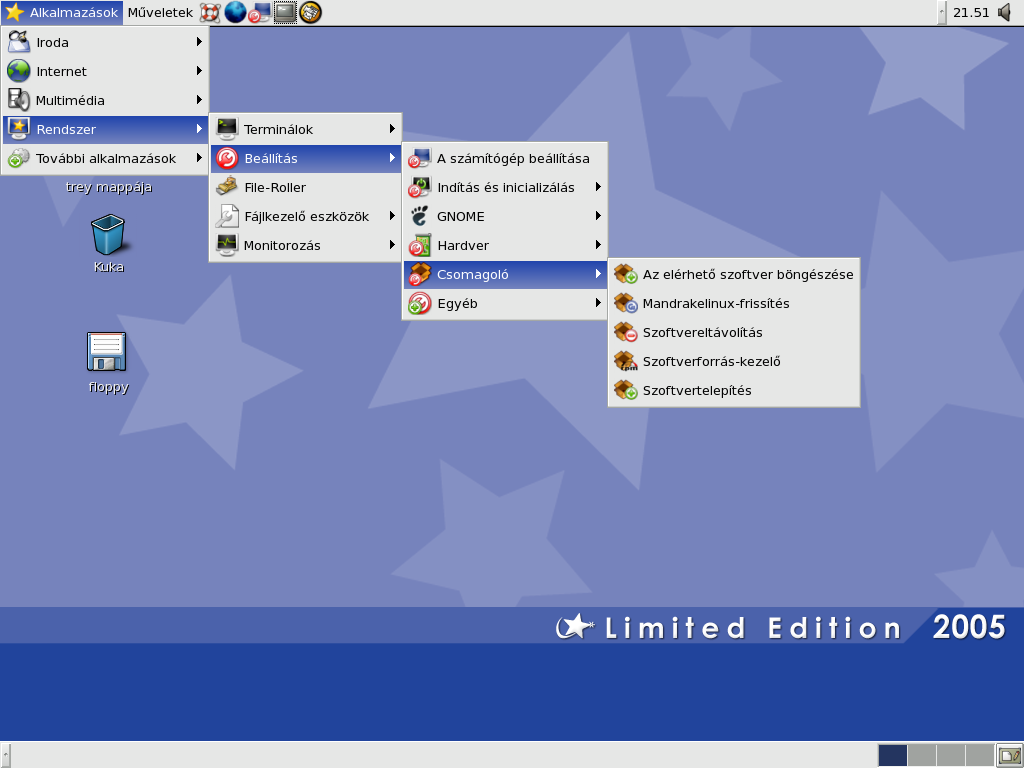1024x768 pixels.
Task: Click the red Beállítás icon
Action: (x=227, y=158)
